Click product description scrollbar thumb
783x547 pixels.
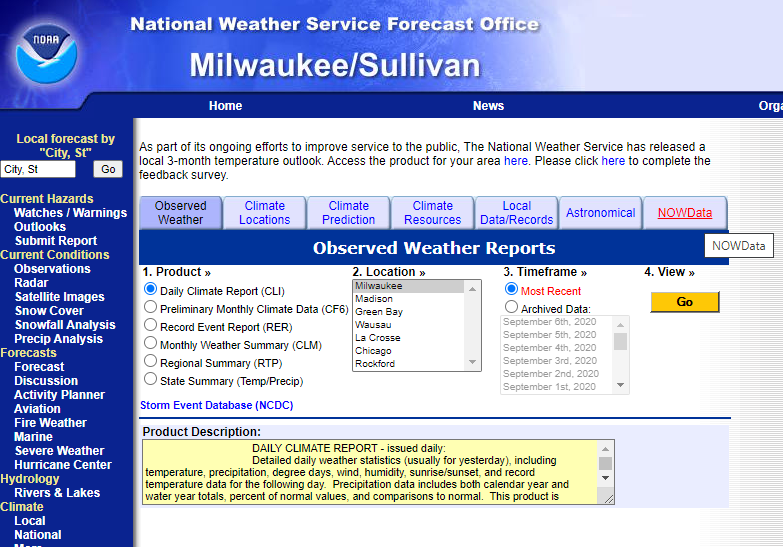[x=605, y=464]
